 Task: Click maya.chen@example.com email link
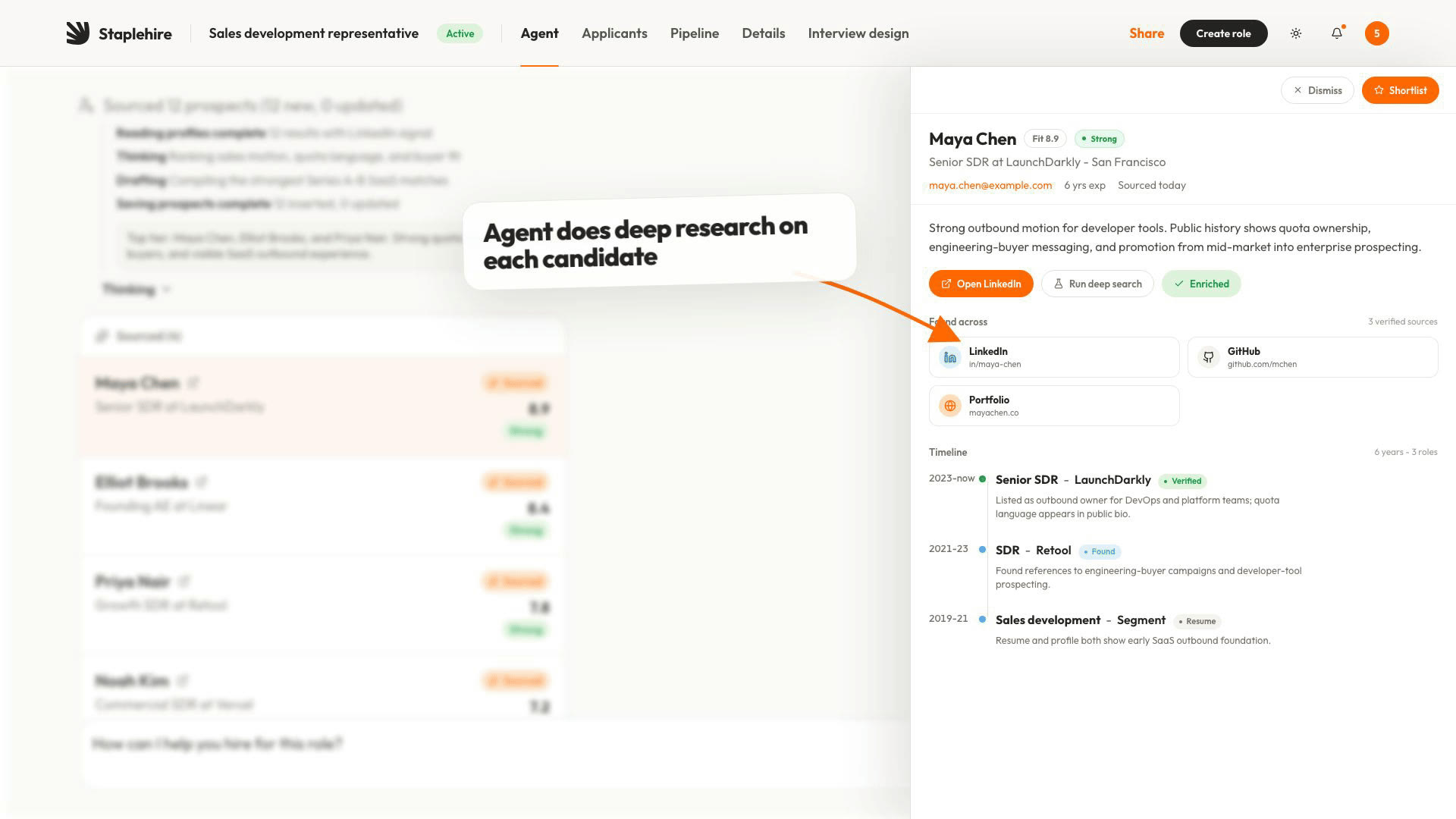click(990, 185)
